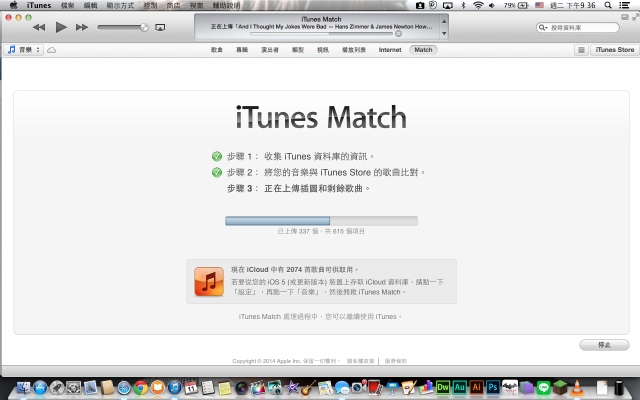The image size is (640, 400).
Task: Switch to the Albums (專輯) tab
Action: tap(242, 50)
